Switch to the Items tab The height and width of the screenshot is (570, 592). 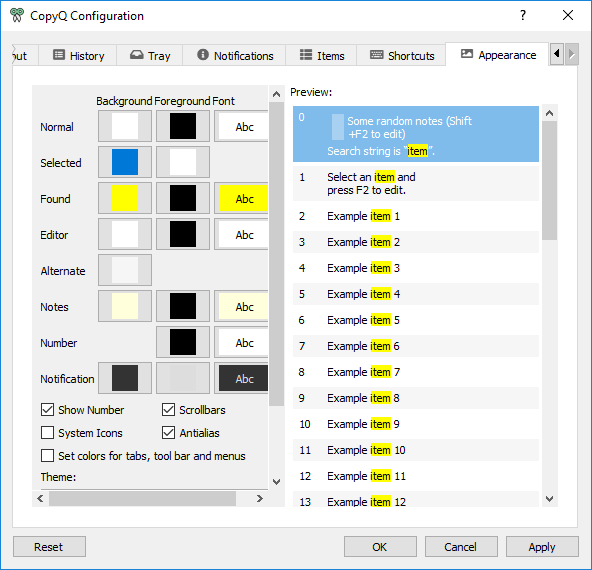click(x=321, y=55)
